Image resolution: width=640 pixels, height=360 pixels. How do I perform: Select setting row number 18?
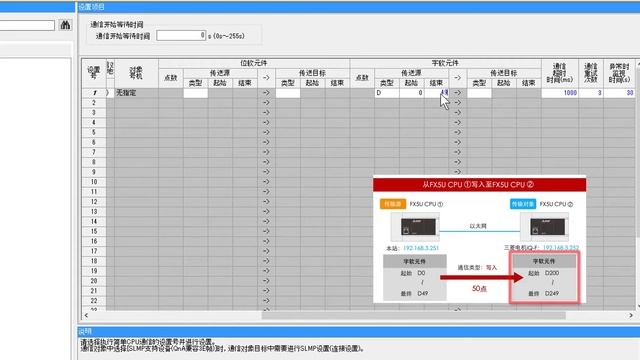tap(94, 261)
